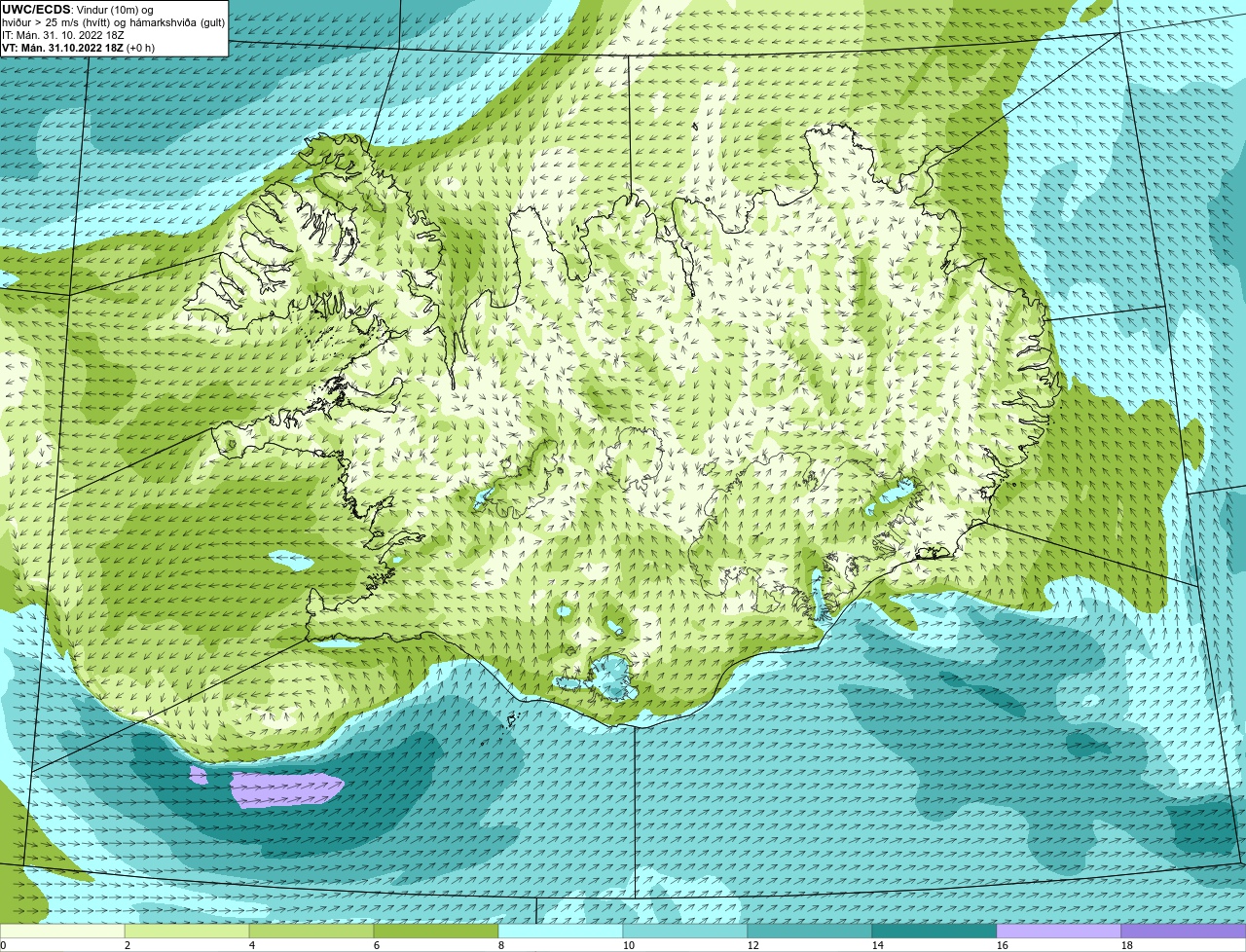Click the legend scale label "14"

[878, 945]
